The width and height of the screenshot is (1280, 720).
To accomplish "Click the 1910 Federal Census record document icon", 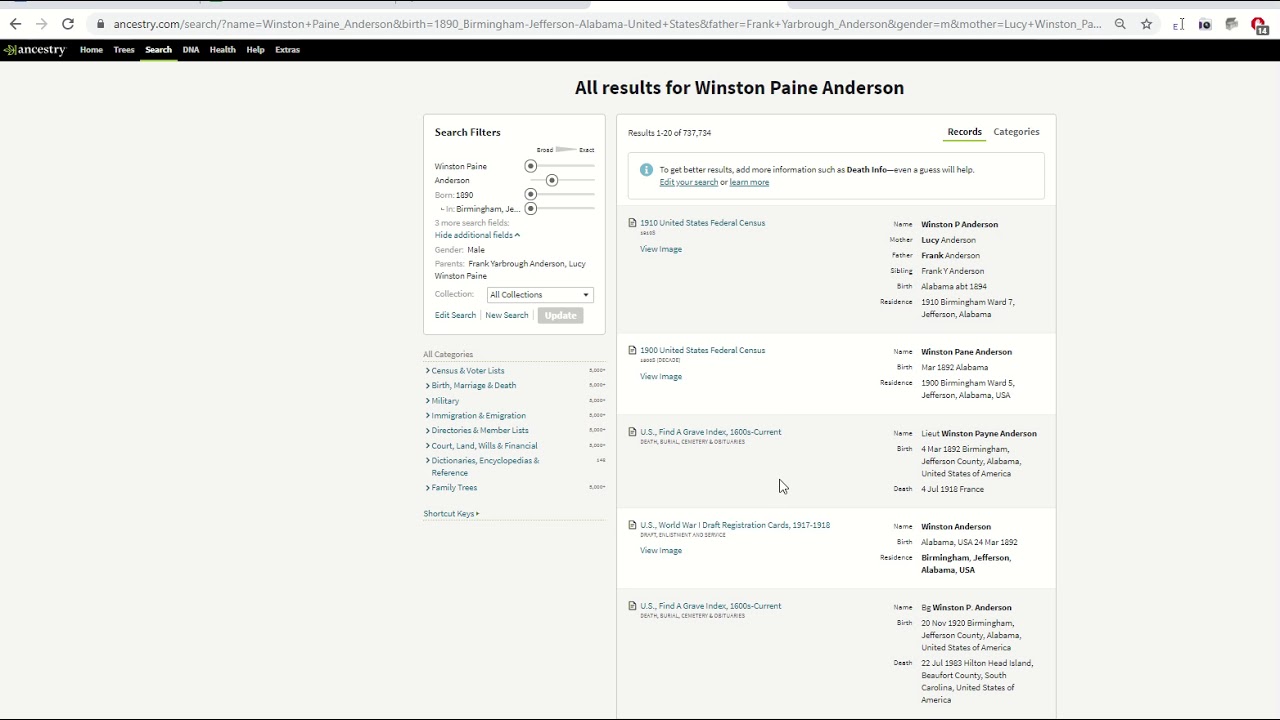I will click(x=632, y=223).
